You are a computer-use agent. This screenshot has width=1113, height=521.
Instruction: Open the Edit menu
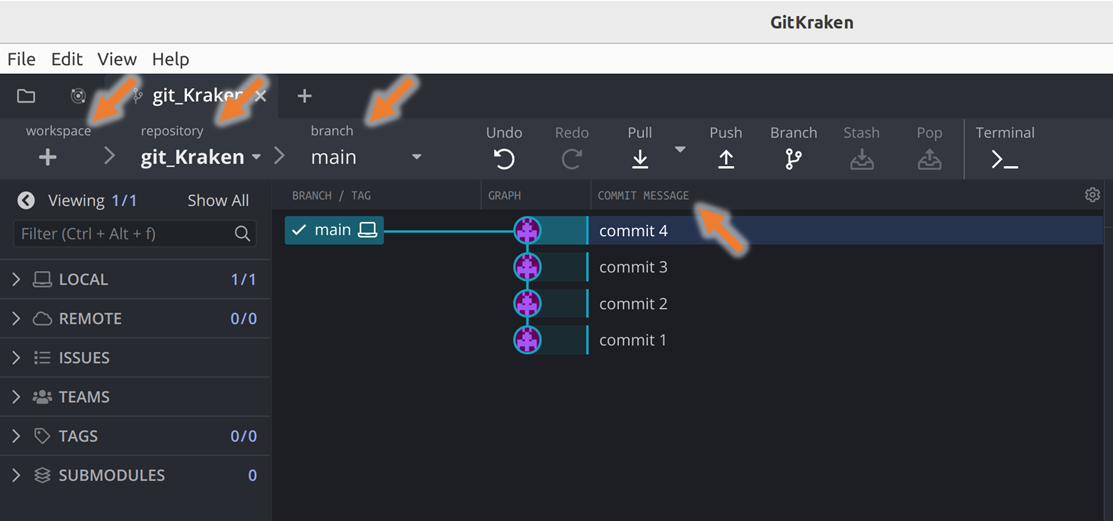(67, 59)
